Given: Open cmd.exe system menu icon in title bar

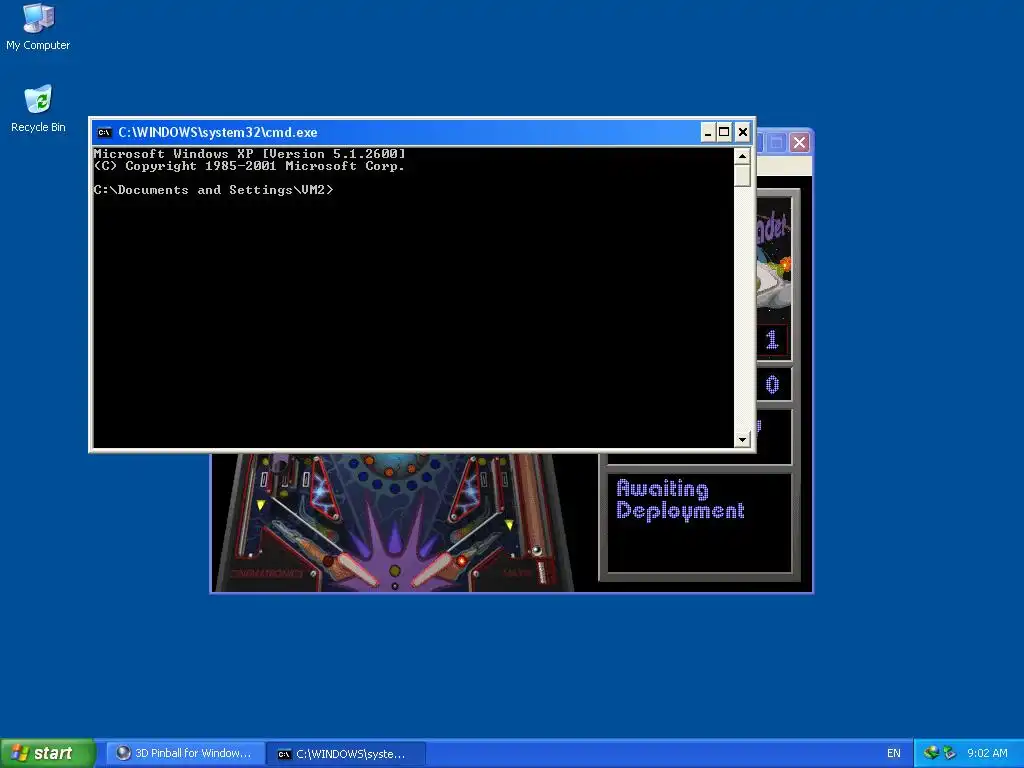Looking at the screenshot, I should 104,133.
